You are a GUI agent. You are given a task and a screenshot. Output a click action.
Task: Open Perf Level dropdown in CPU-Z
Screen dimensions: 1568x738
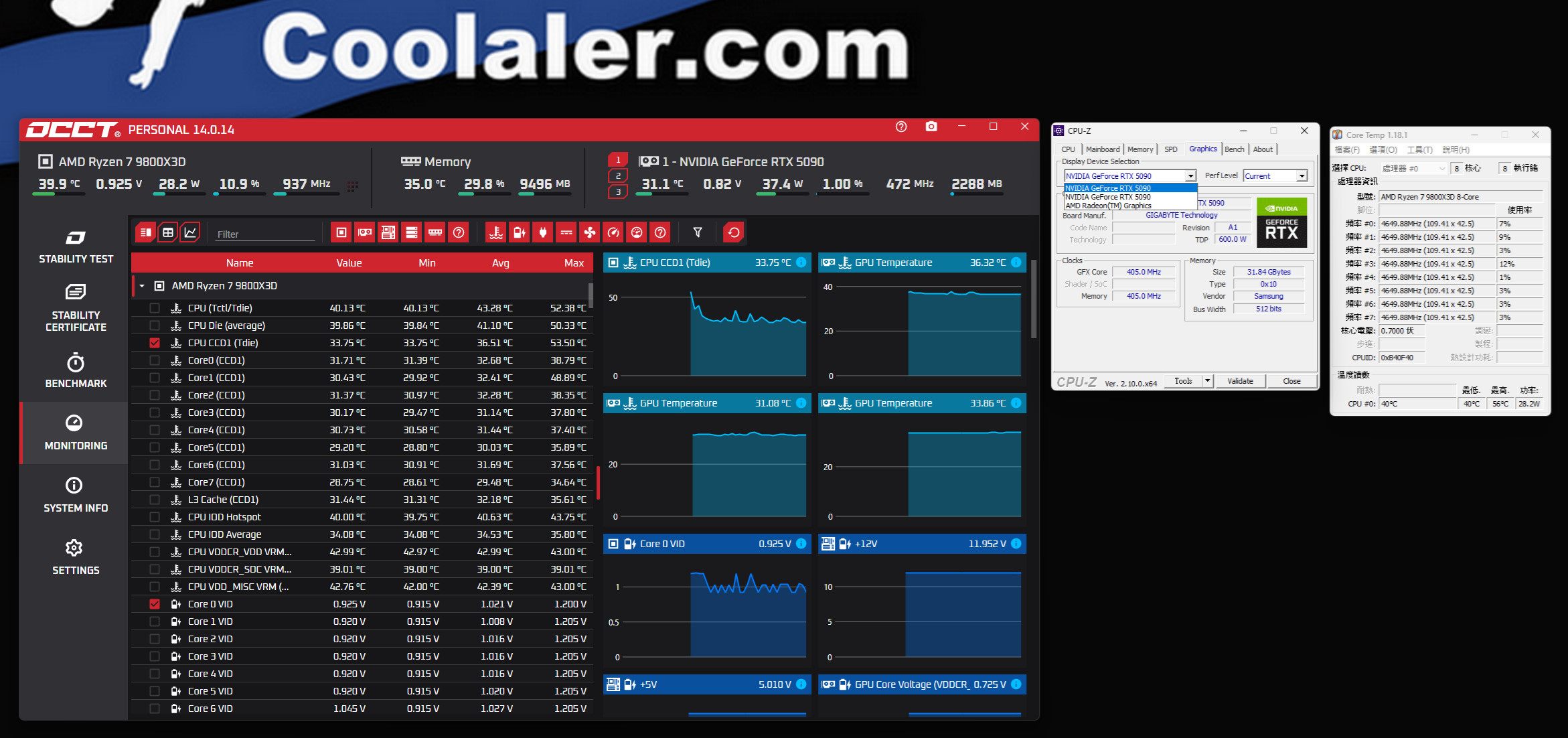[1302, 176]
